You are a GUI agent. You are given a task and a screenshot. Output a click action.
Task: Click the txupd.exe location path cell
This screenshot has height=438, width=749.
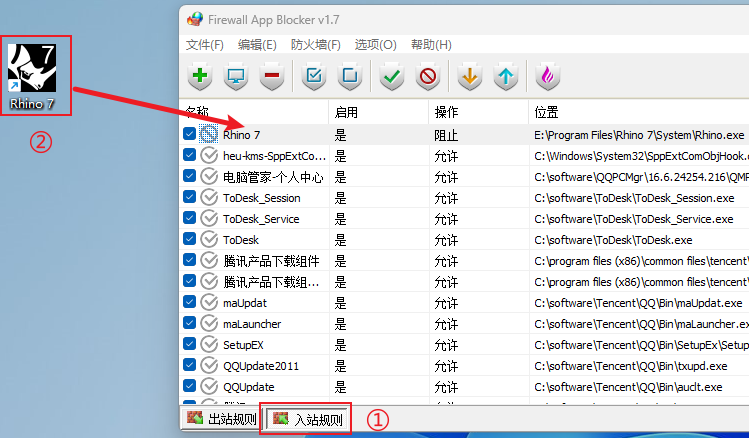click(631, 366)
